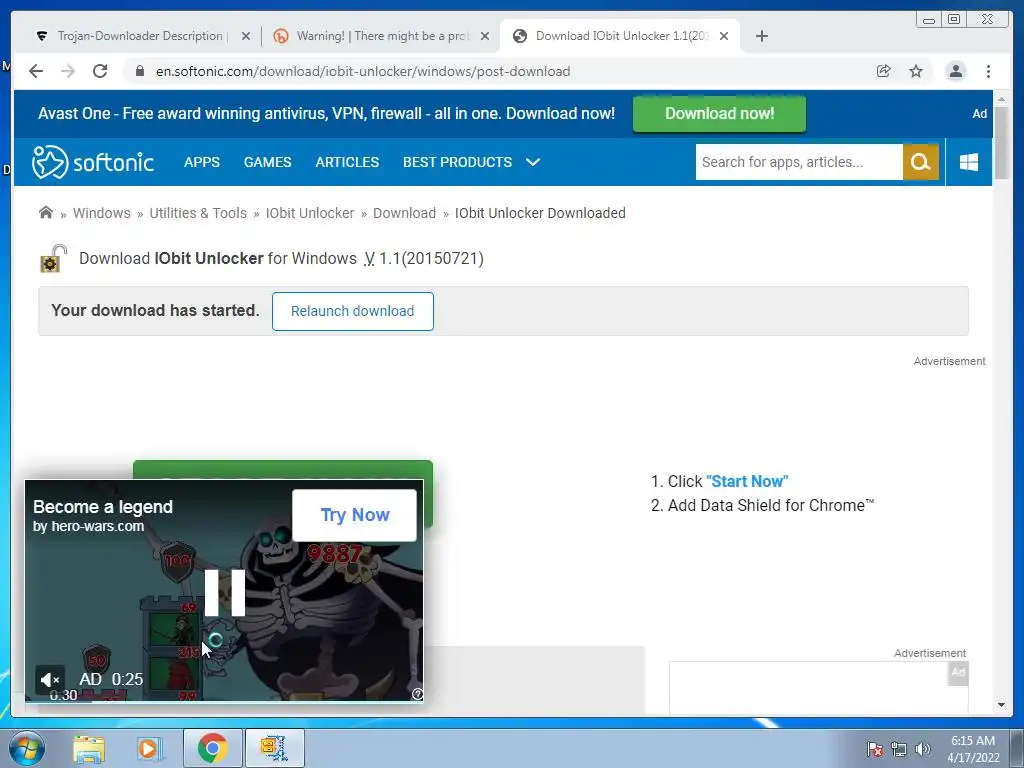Share this page via address bar icon
Image resolution: width=1024 pixels, height=768 pixels.
pos(884,71)
